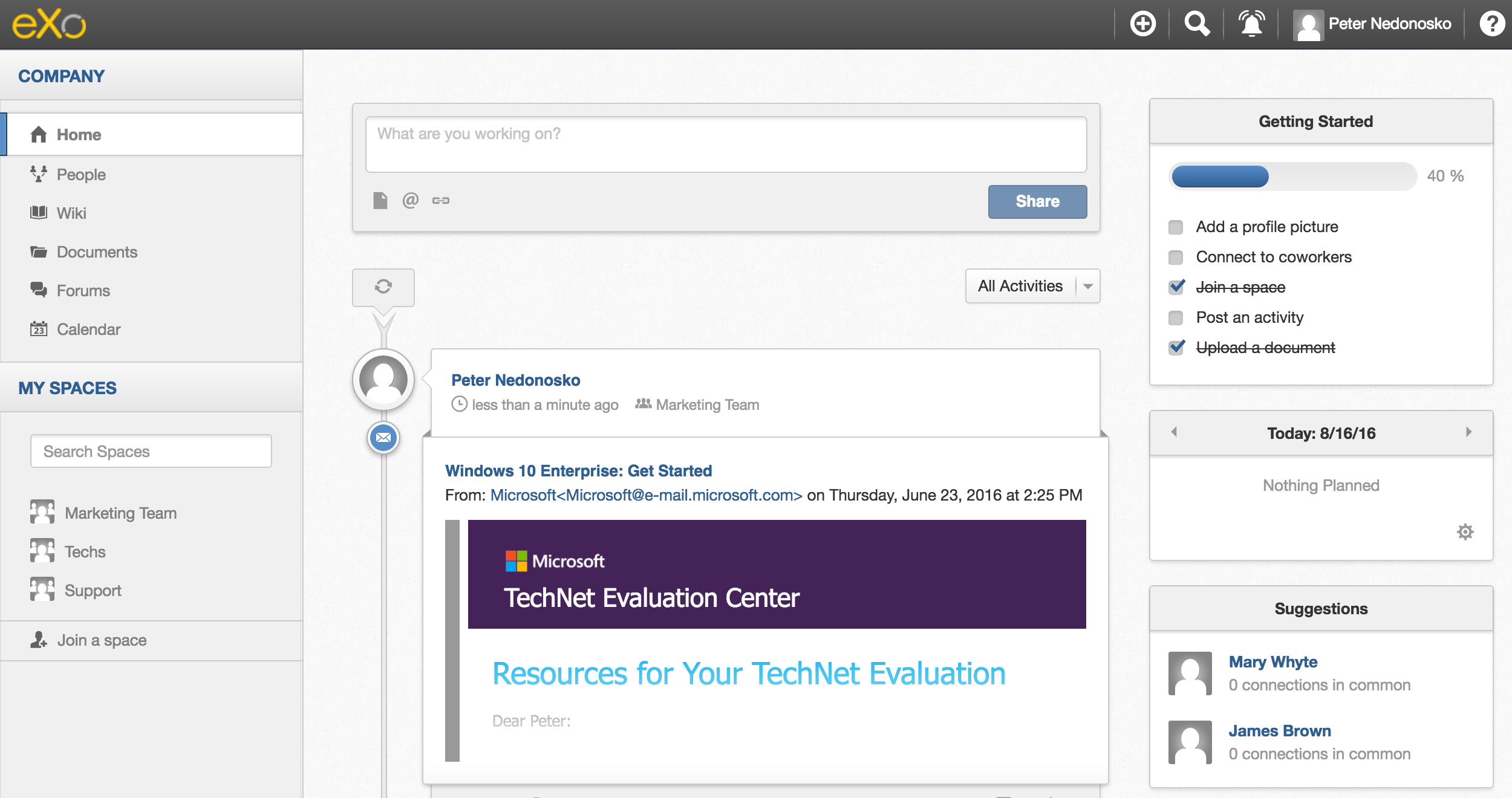Open Support space link
The width and height of the screenshot is (1512, 798).
click(x=93, y=591)
